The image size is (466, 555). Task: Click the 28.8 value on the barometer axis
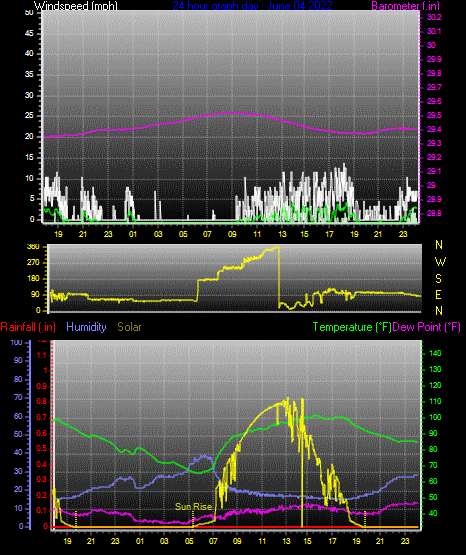[434, 213]
